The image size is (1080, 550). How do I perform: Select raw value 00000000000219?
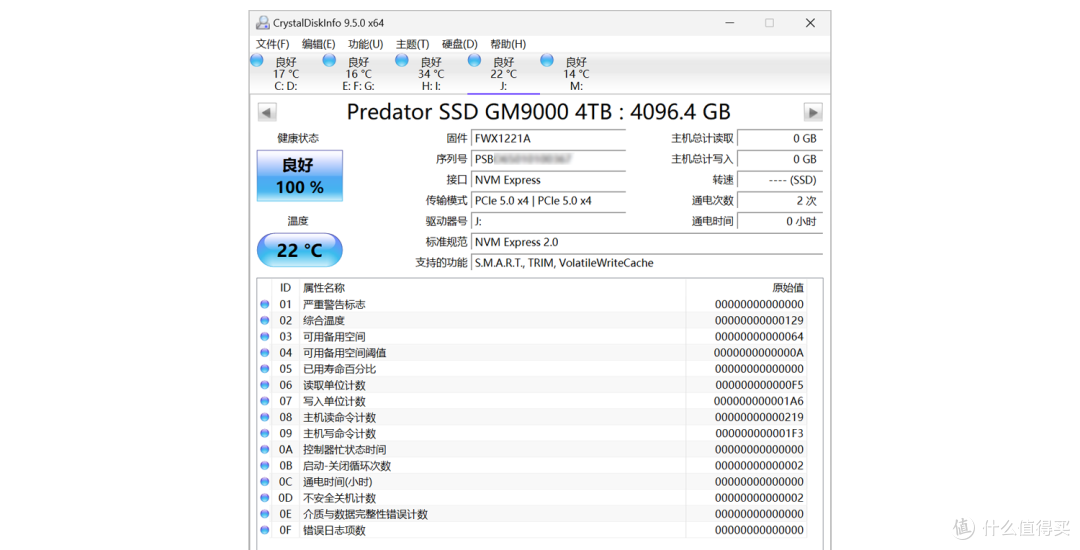[x=759, y=417]
